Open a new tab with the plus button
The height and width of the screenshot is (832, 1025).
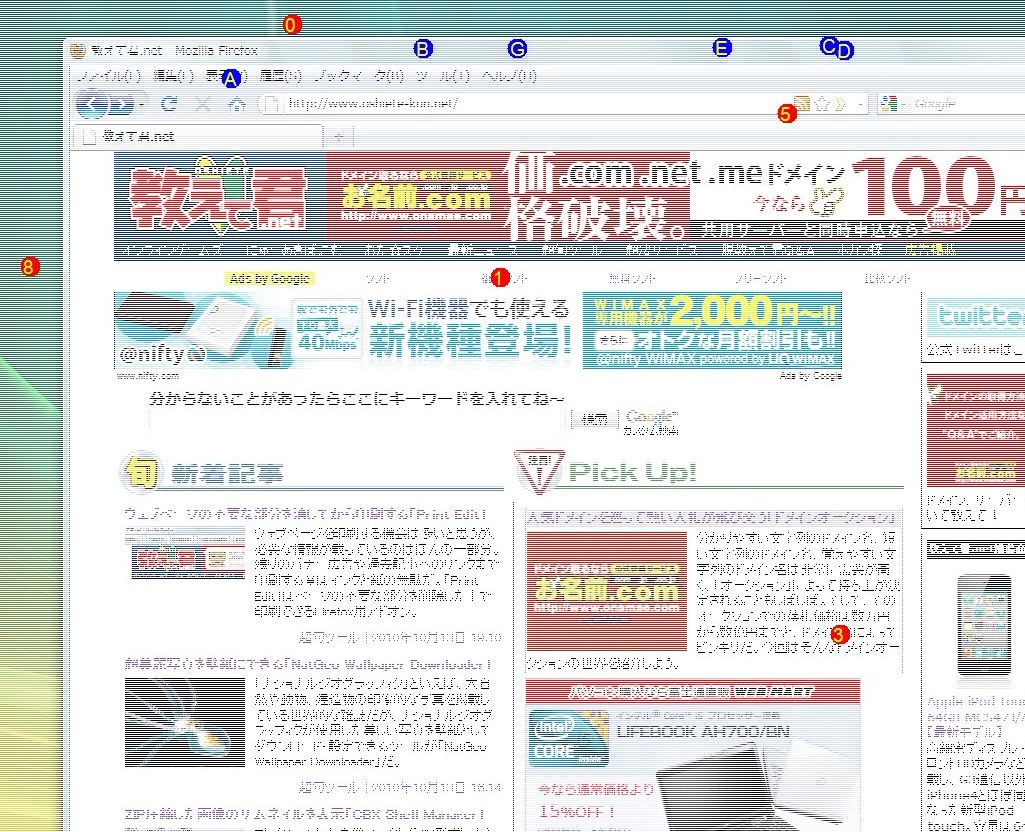[x=339, y=137]
